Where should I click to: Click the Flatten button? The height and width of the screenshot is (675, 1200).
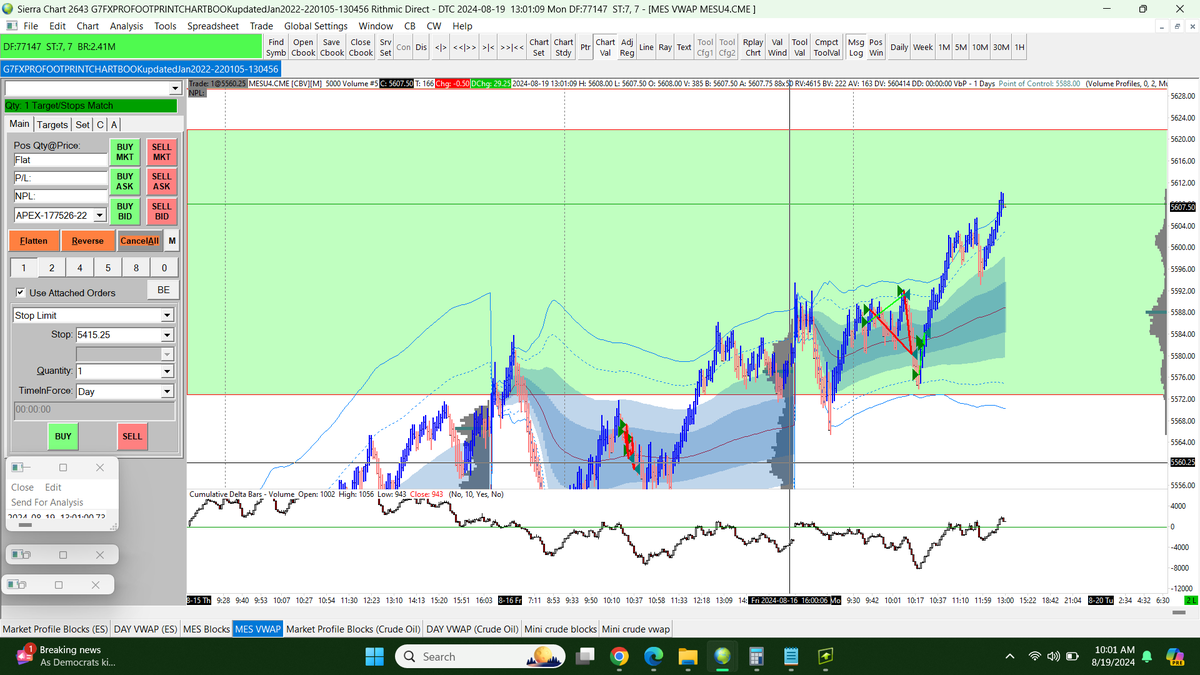(x=33, y=241)
